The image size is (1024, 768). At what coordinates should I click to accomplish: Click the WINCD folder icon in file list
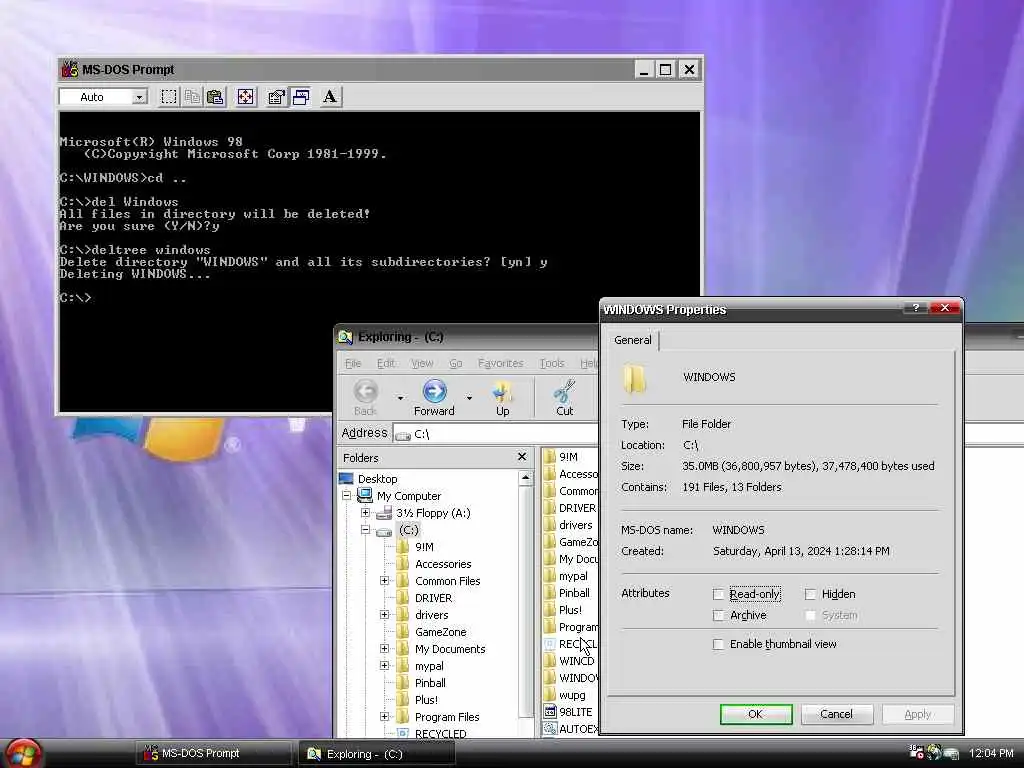[x=549, y=661]
